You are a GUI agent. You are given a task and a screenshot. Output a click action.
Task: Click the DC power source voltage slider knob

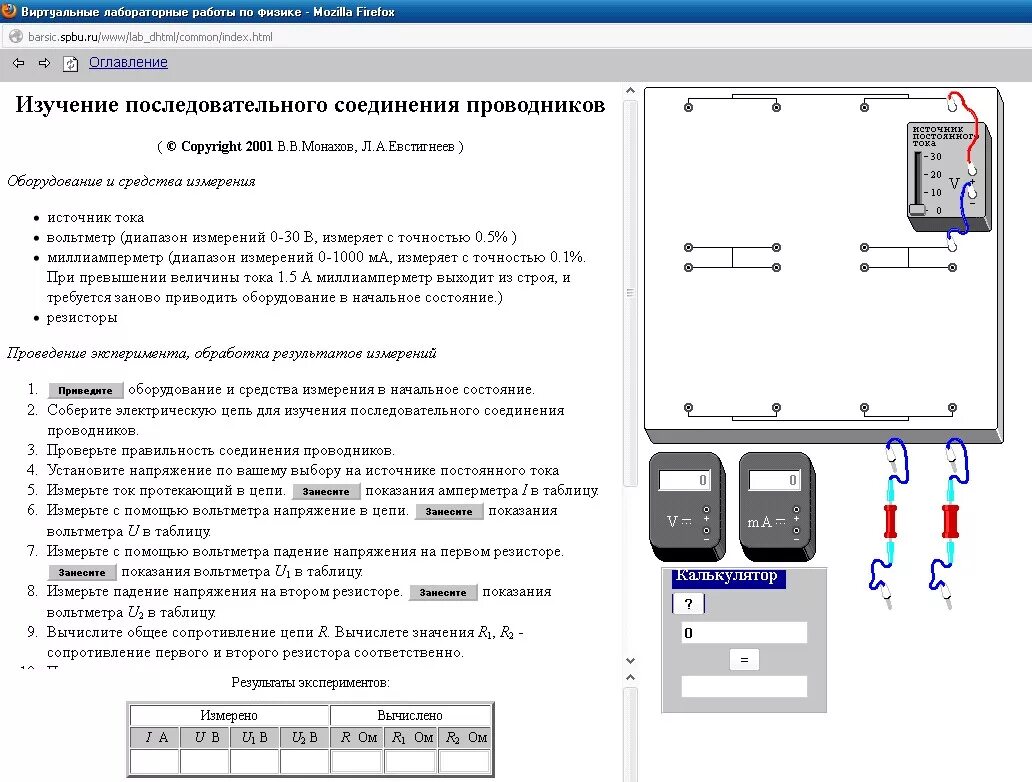[917, 209]
